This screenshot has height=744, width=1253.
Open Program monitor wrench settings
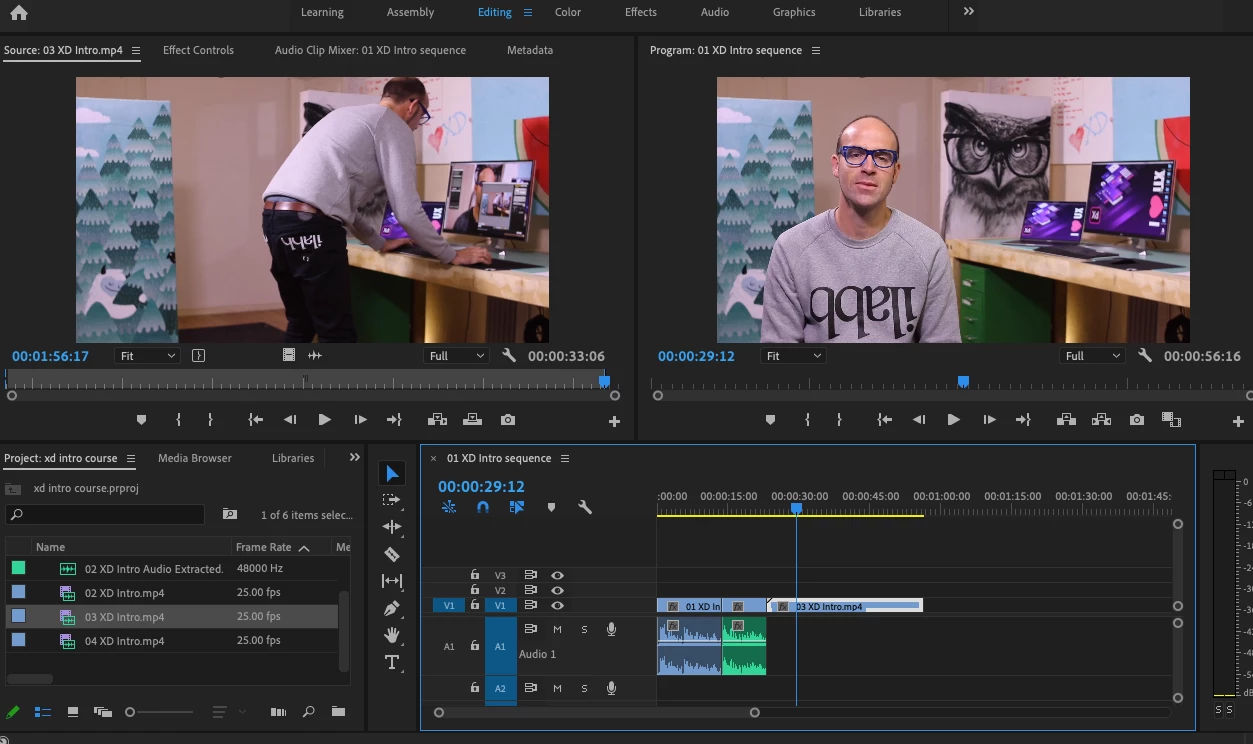[x=1145, y=355]
